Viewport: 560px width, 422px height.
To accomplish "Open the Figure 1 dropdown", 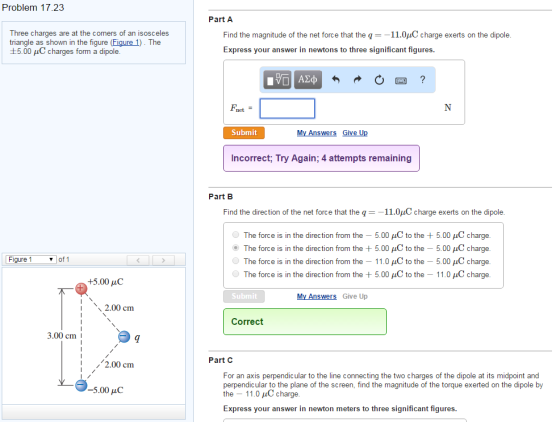I will pyautogui.click(x=31, y=259).
